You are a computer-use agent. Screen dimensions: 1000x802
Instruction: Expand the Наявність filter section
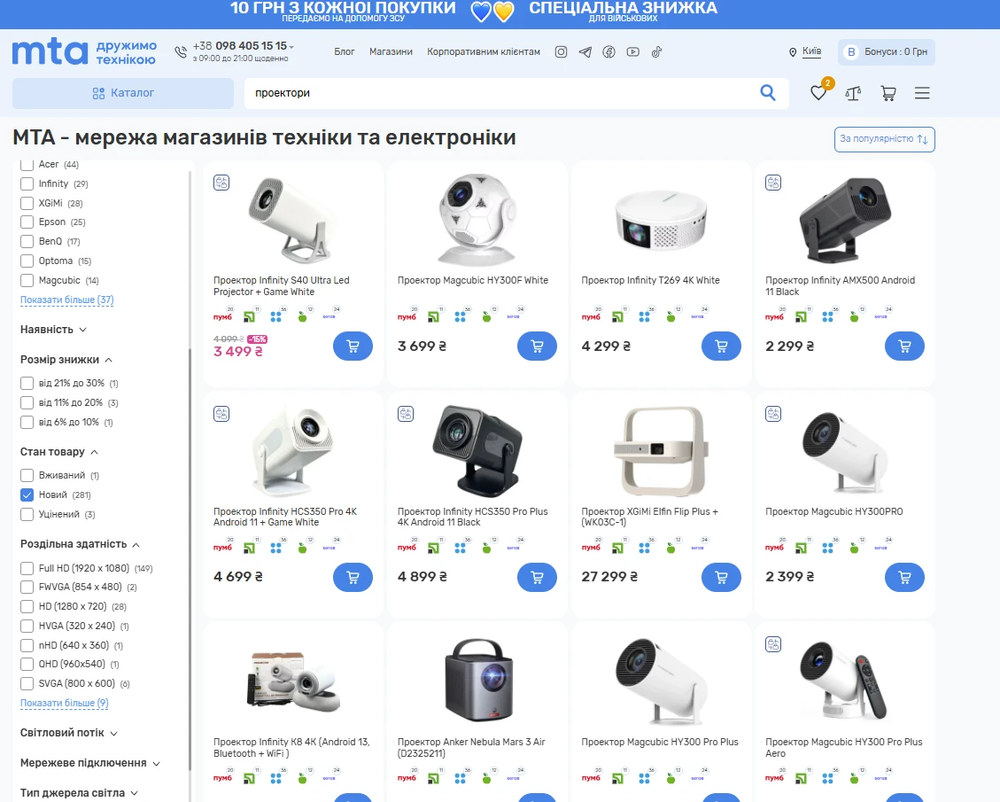(54, 330)
